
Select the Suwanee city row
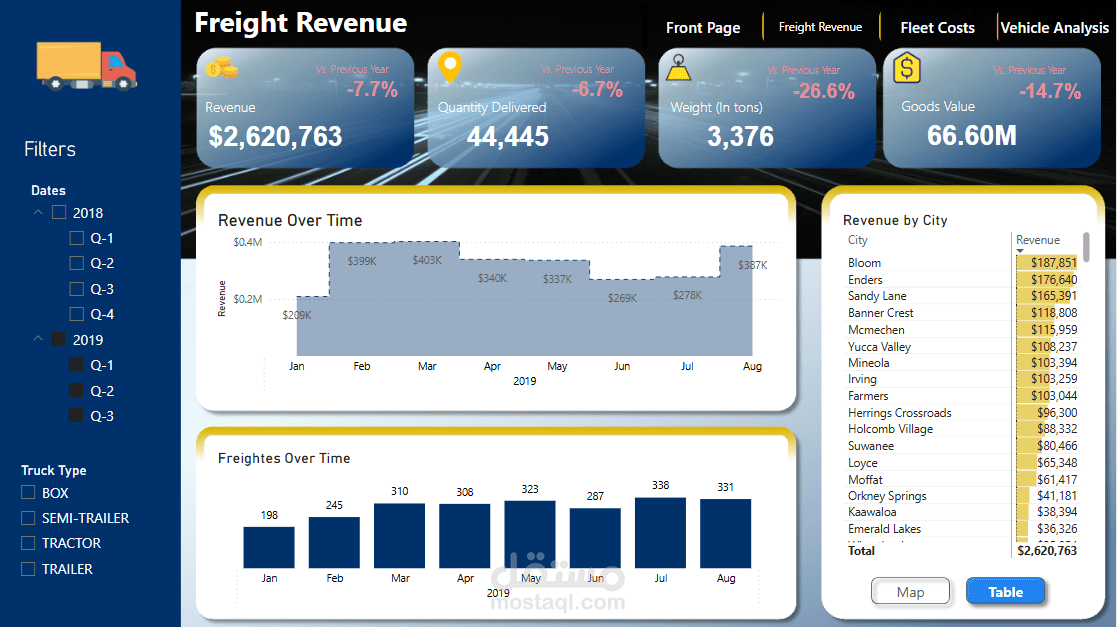pyautogui.click(x=962, y=446)
